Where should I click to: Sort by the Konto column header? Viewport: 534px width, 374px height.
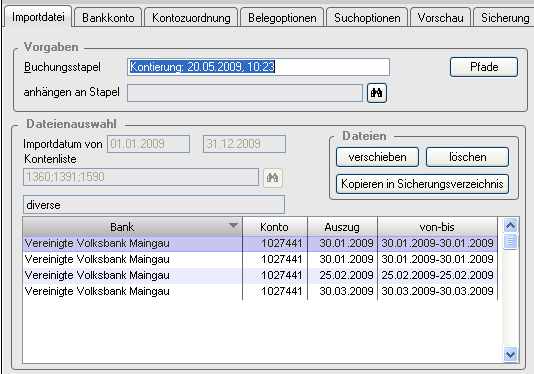coord(275,227)
